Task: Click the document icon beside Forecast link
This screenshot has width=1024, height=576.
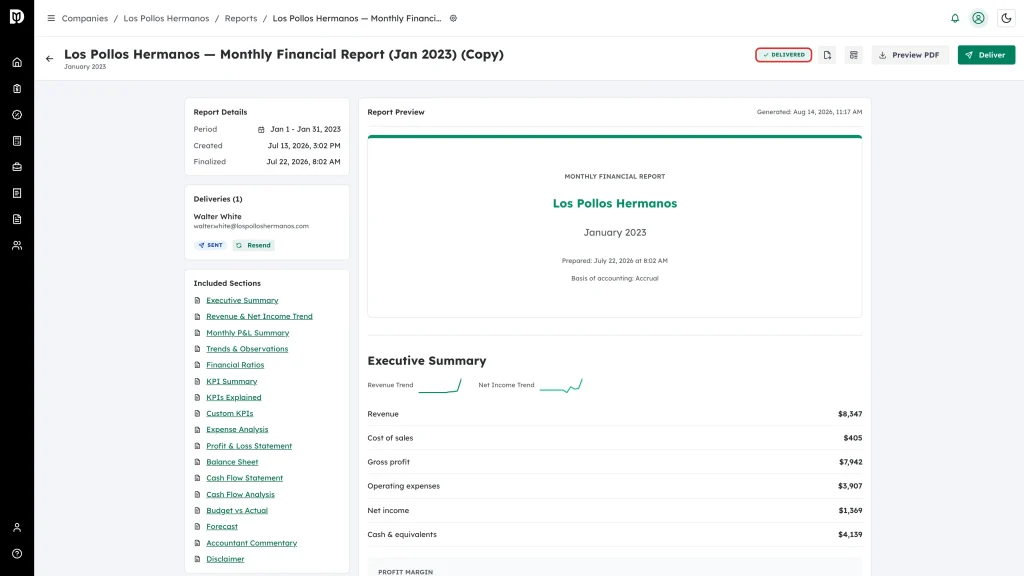Action: click(197, 526)
